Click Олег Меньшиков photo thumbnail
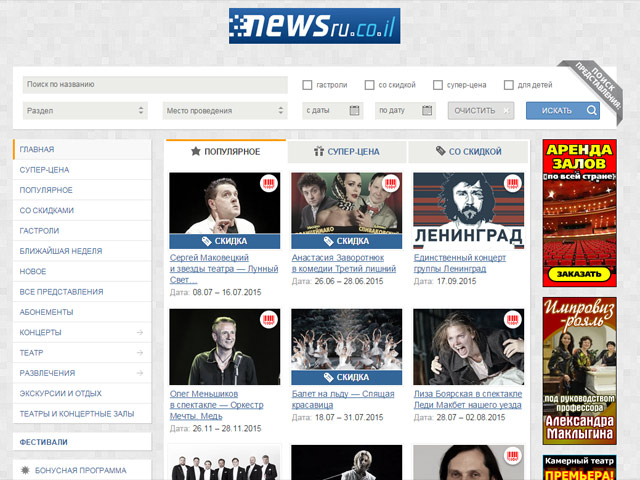Image resolution: width=640 pixels, height=480 pixels. pyautogui.click(x=224, y=347)
